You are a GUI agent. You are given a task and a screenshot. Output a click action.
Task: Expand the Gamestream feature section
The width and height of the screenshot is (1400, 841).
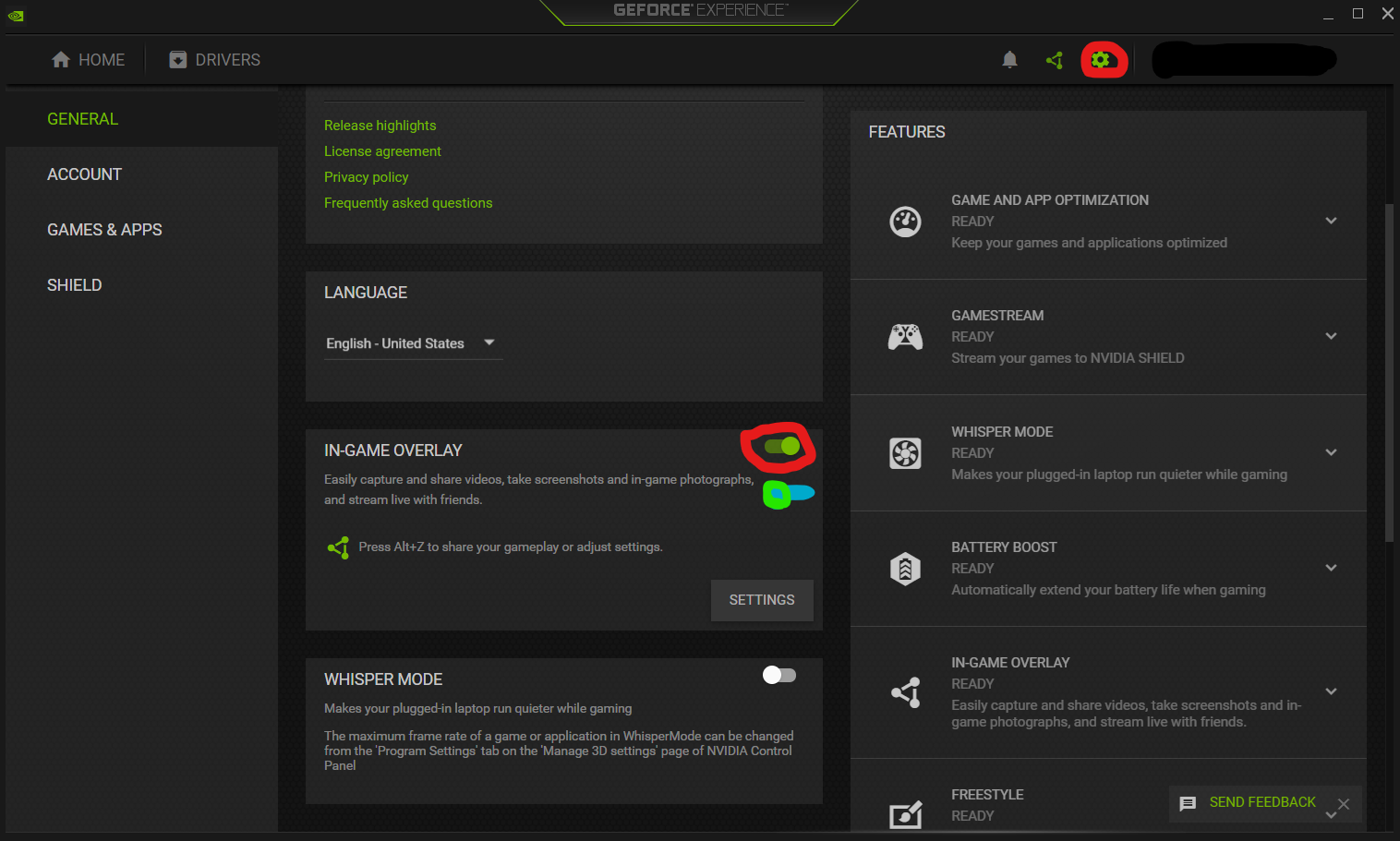click(x=1331, y=336)
